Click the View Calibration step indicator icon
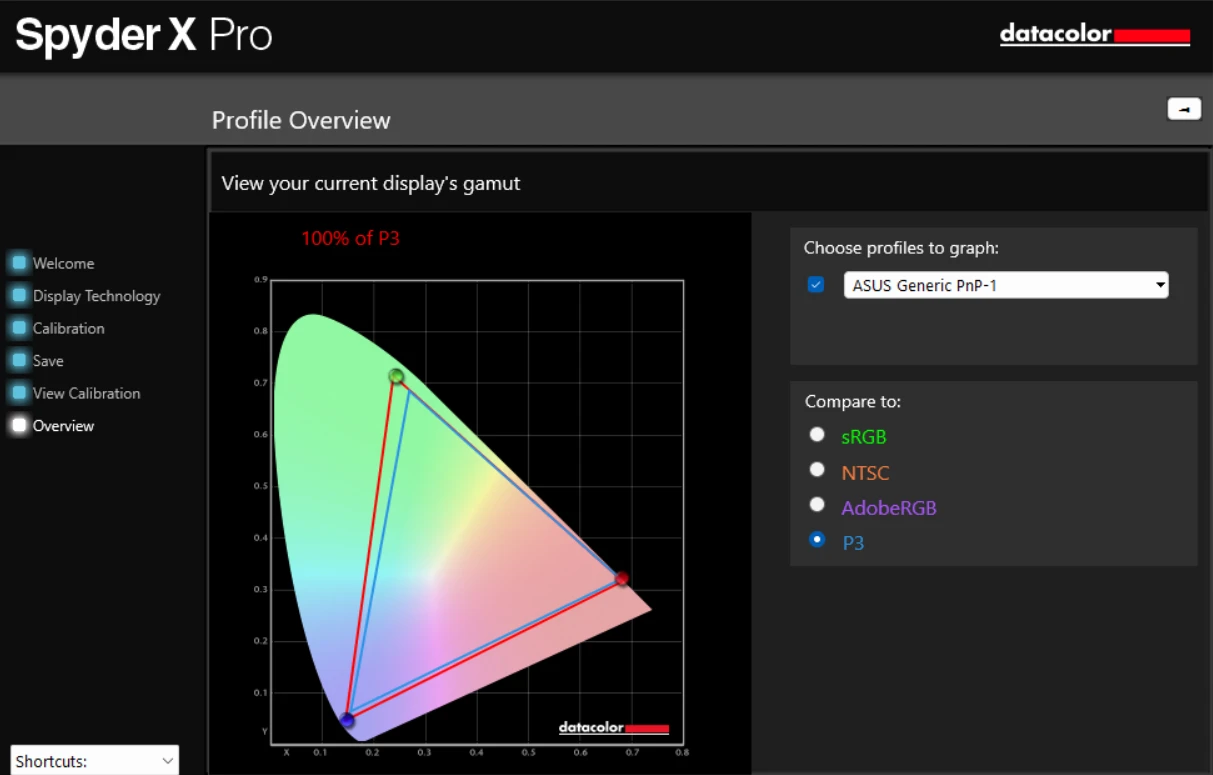This screenshot has height=775, width=1213. point(19,393)
